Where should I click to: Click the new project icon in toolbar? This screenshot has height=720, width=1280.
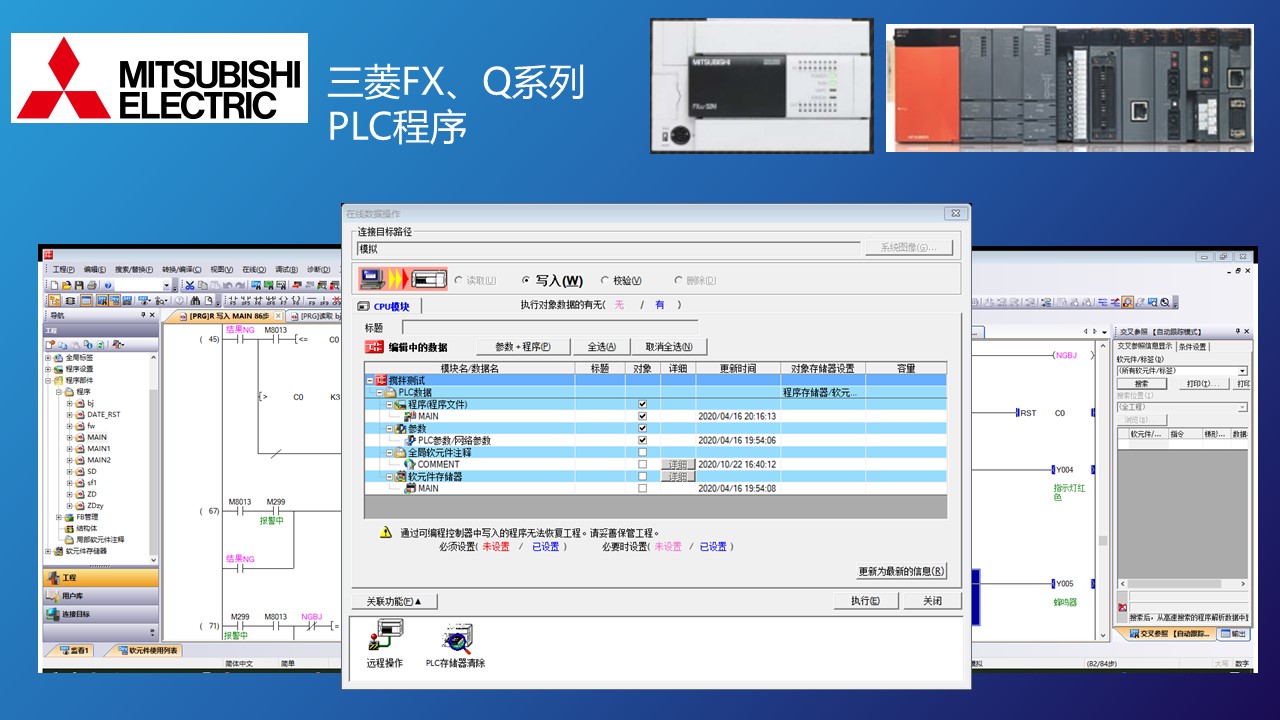point(54,286)
